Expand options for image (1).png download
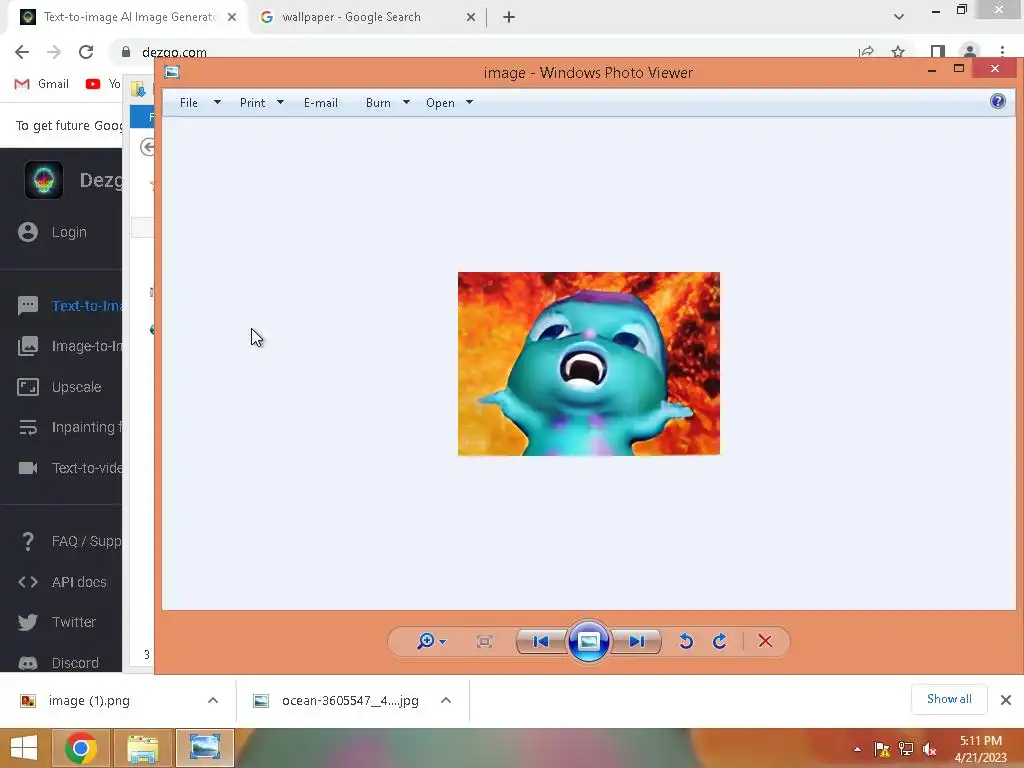 point(213,700)
